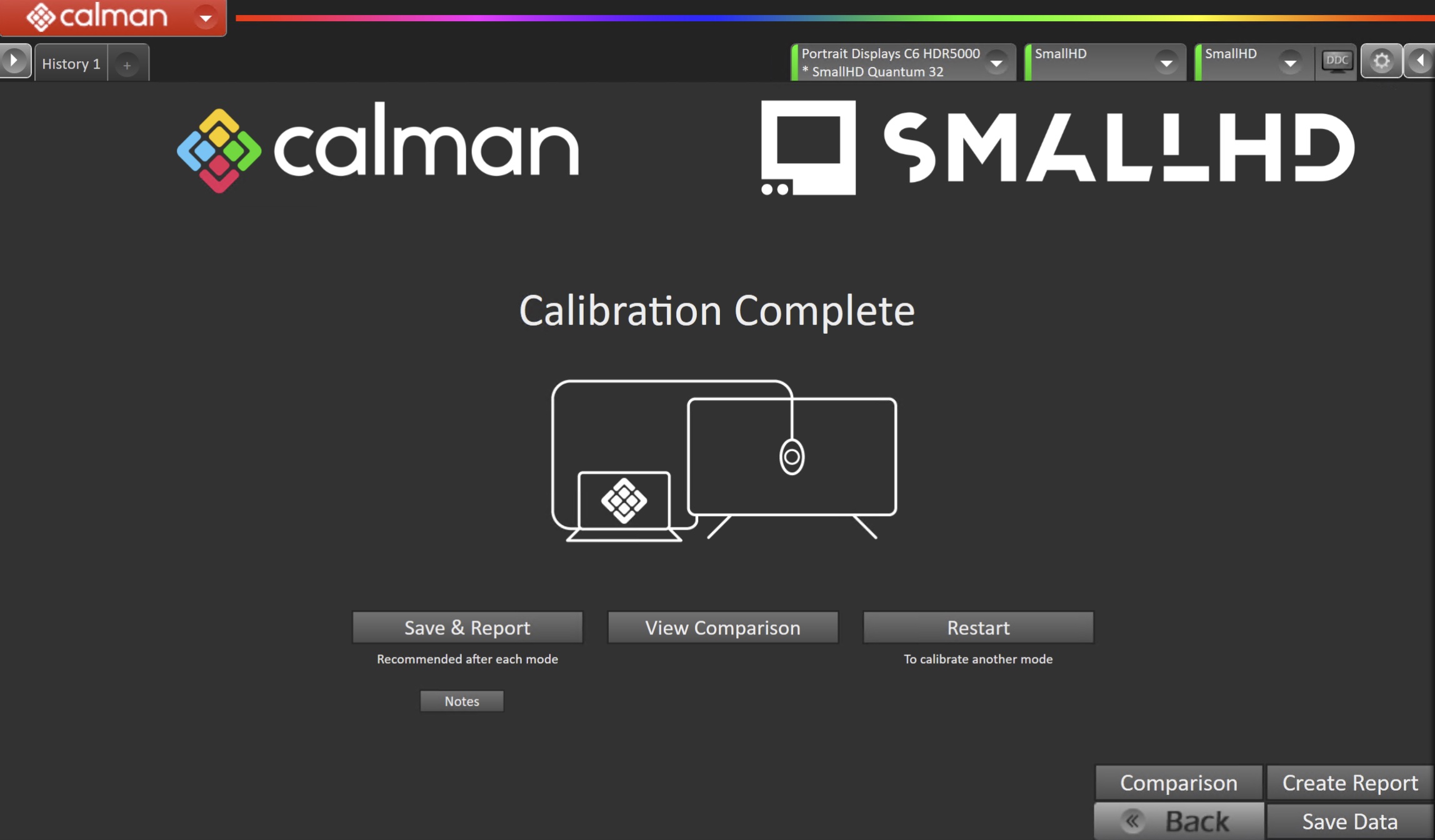The height and width of the screenshot is (840, 1435).
Task: Add new history tab with plus icon
Action: coord(127,64)
